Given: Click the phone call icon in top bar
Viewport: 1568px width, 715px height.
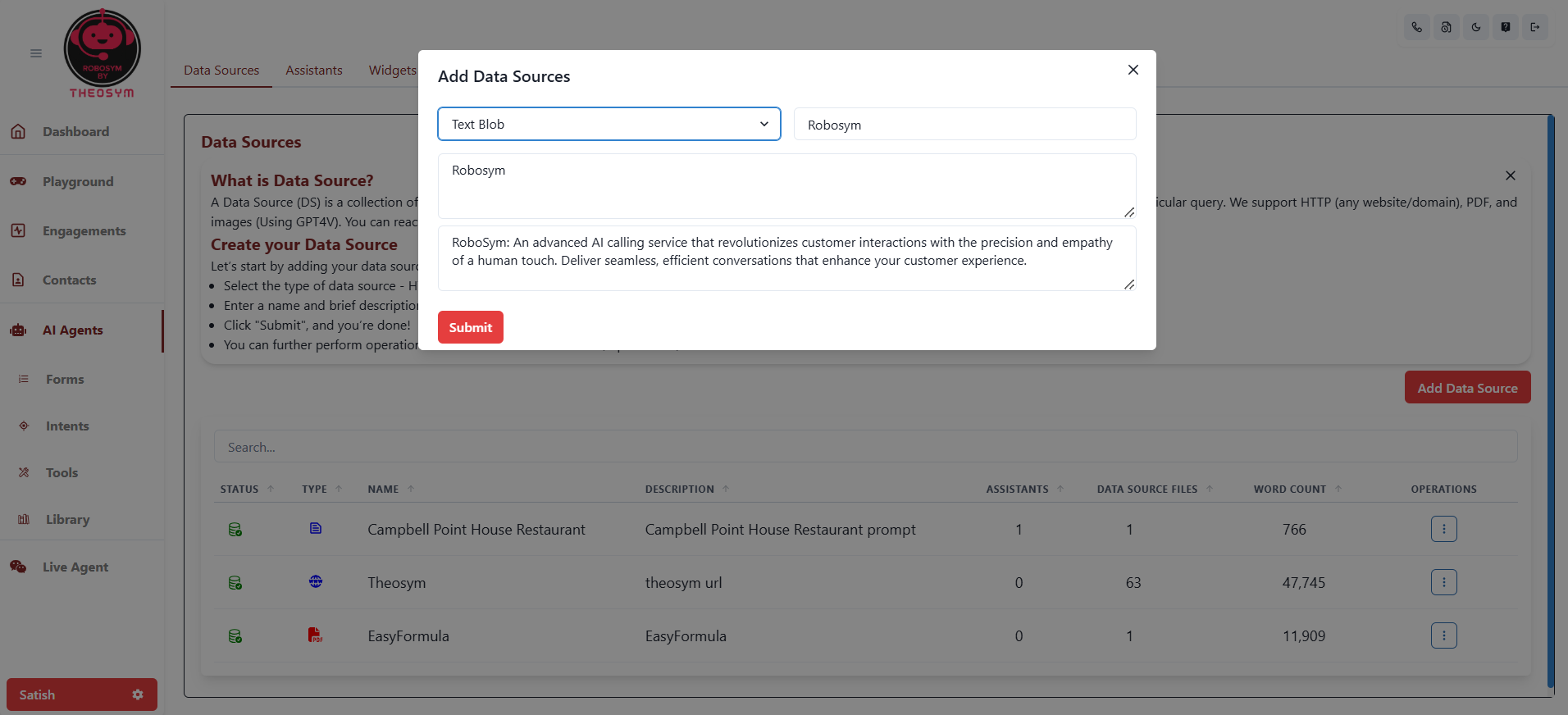Looking at the screenshot, I should (x=1416, y=27).
